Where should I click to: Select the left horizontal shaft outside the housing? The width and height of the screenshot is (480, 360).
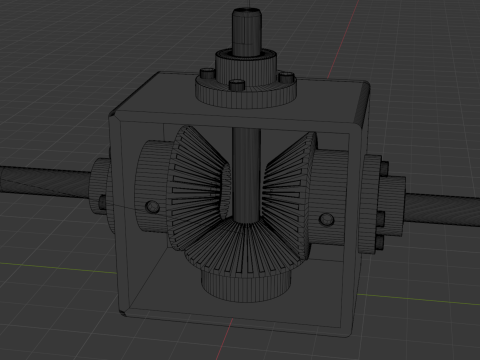pyautogui.click(x=45, y=183)
